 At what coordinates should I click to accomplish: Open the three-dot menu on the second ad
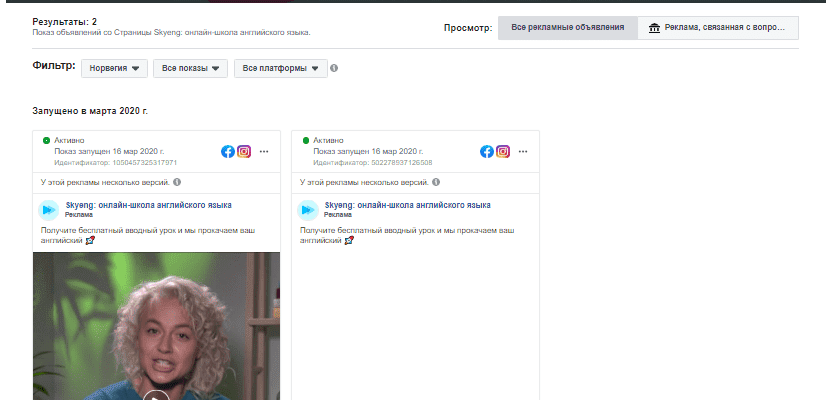pos(523,152)
